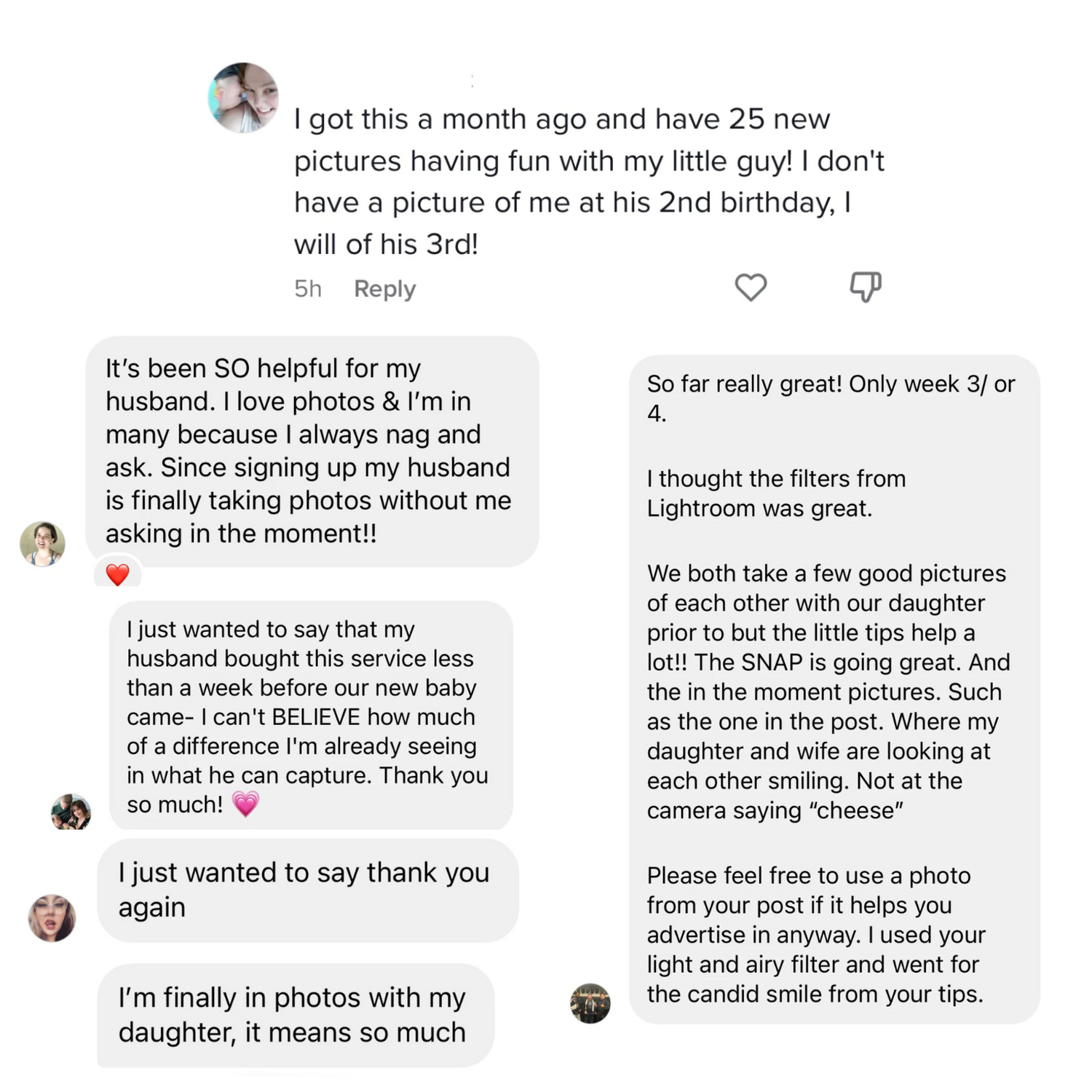The height and width of the screenshot is (1092, 1092).
Task: Like the comment with the heart icon
Action: pos(751,287)
